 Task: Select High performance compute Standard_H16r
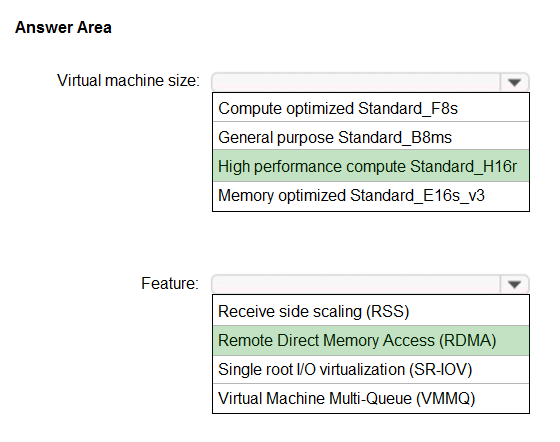371,166
